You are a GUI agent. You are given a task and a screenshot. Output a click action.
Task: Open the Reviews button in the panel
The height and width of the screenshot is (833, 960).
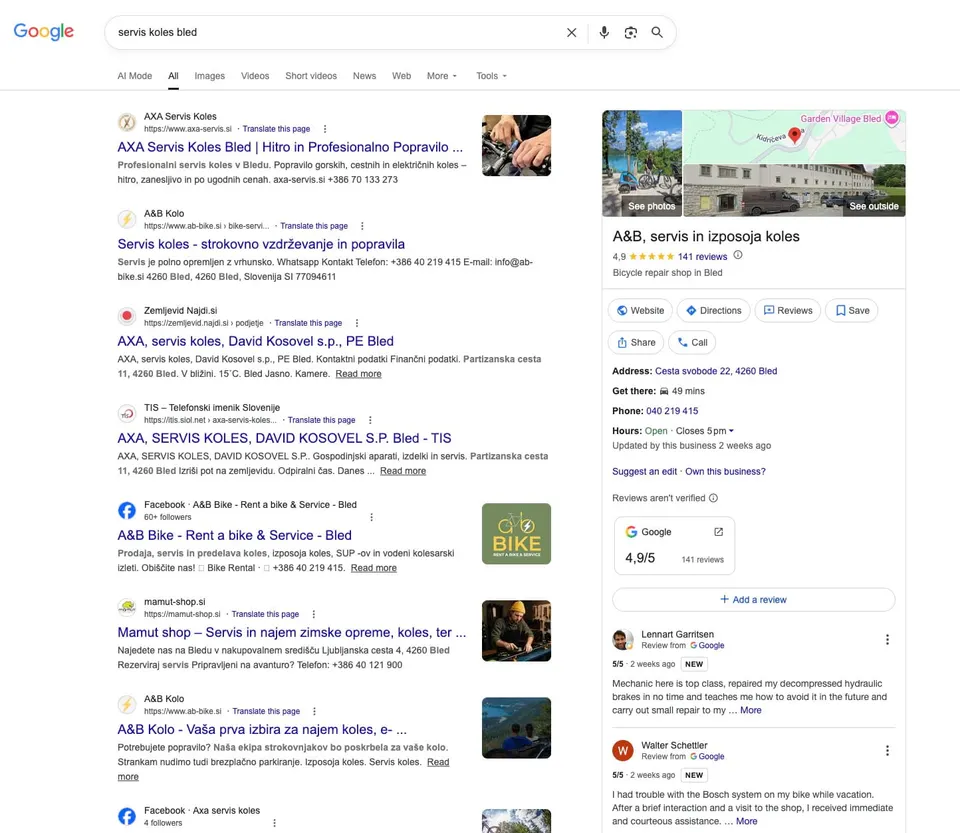[788, 311]
